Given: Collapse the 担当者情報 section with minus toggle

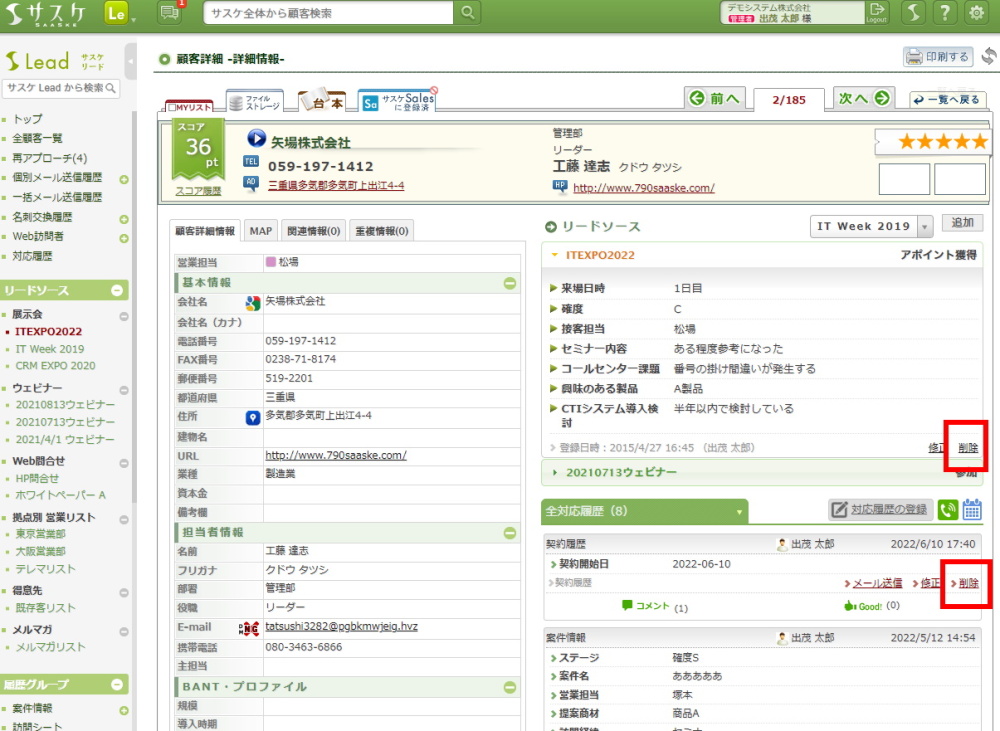Looking at the screenshot, I should [509, 532].
